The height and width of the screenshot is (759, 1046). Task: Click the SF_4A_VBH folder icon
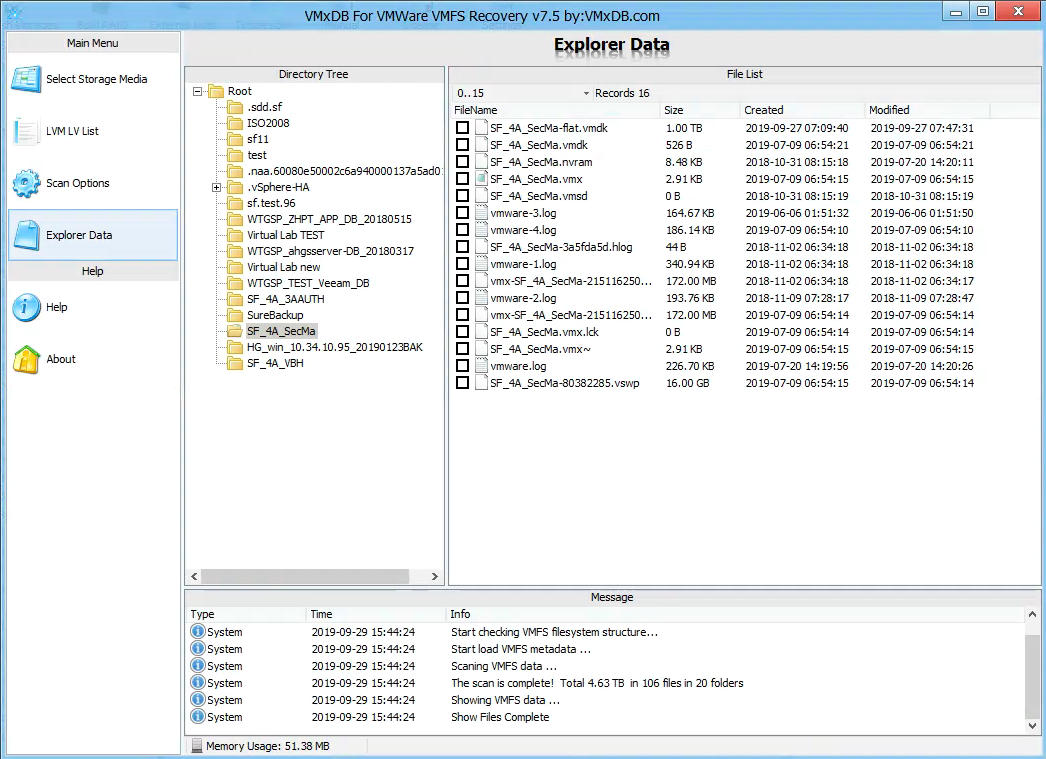click(x=235, y=363)
